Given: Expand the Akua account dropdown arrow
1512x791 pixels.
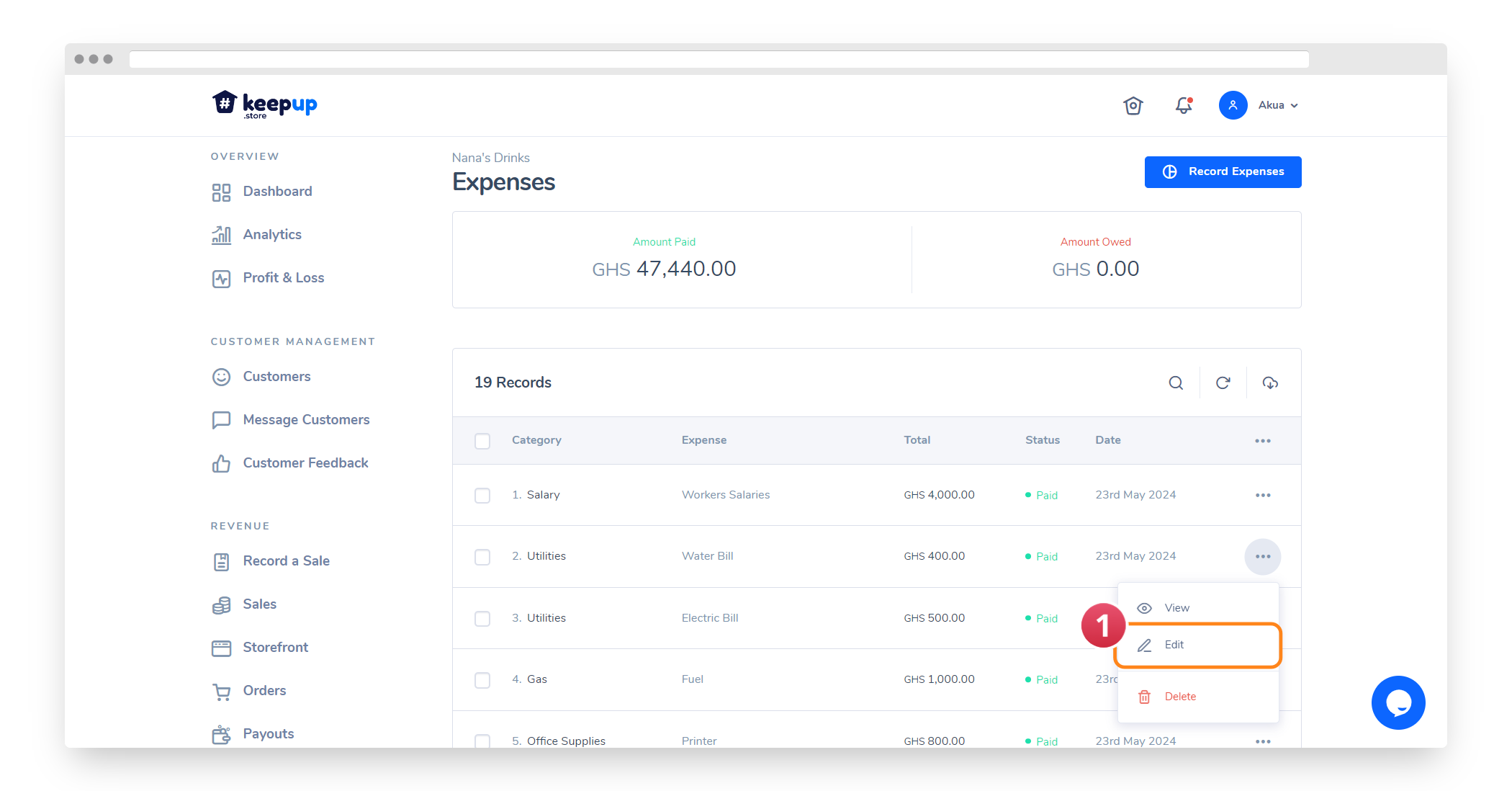Looking at the screenshot, I should 1295,106.
